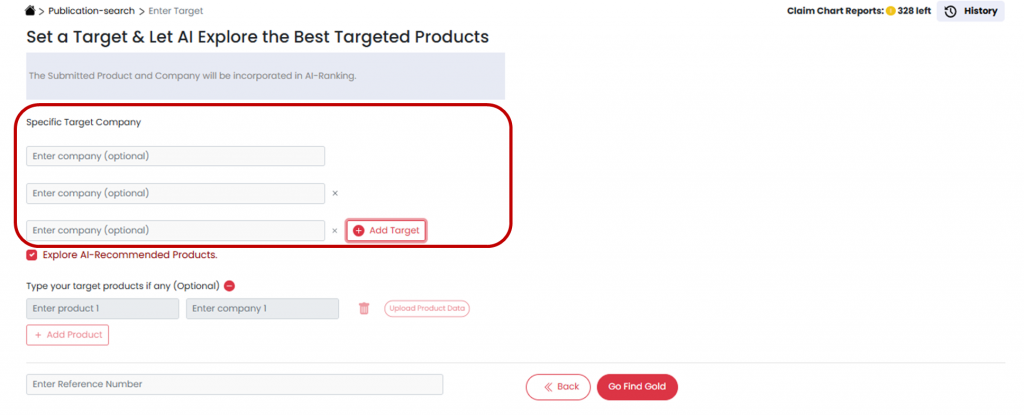Remove the second company field with X

point(335,193)
